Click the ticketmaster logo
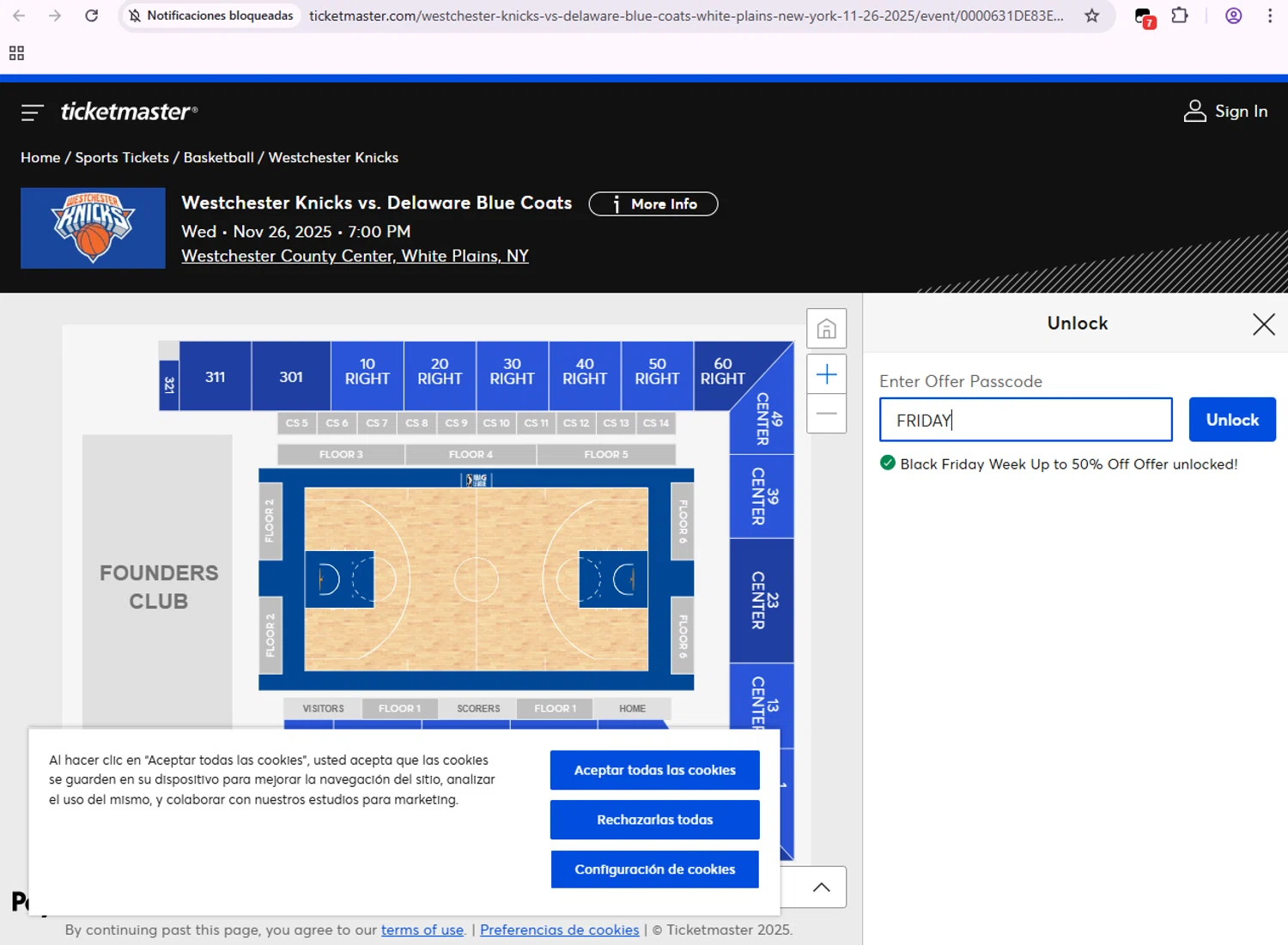Screen dimensions: 1288x945 pos(129,112)
